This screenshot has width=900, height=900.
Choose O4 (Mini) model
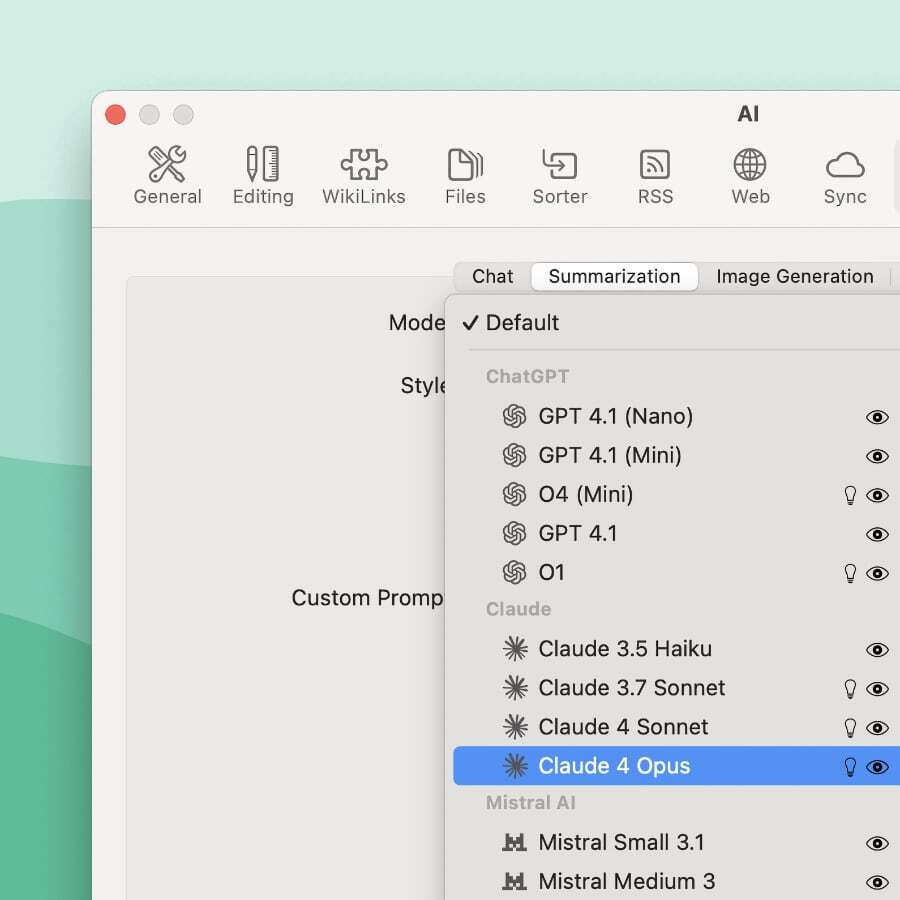pos(676,495)
